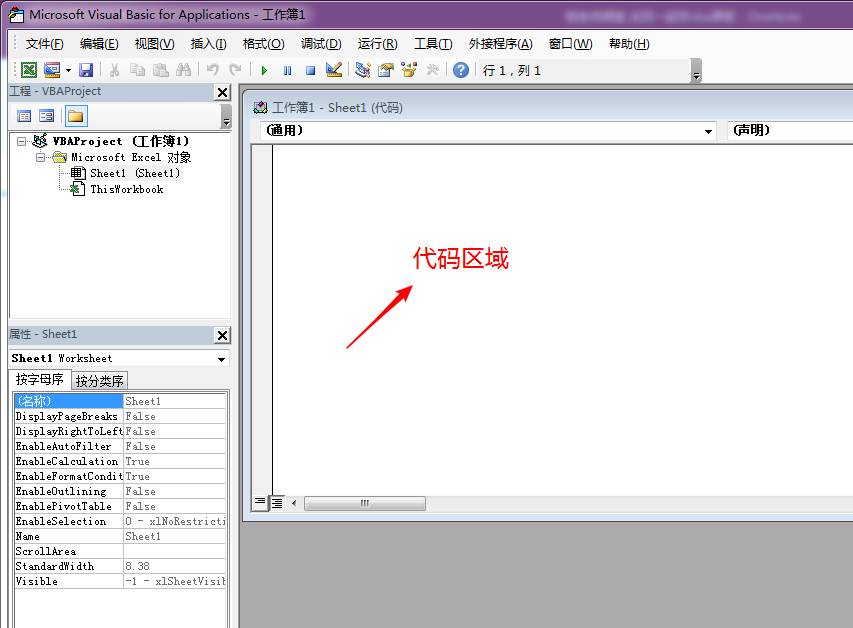Switch to the 按分类序 tab
Viewport: 853px width, 628px height.
point(100,380)
